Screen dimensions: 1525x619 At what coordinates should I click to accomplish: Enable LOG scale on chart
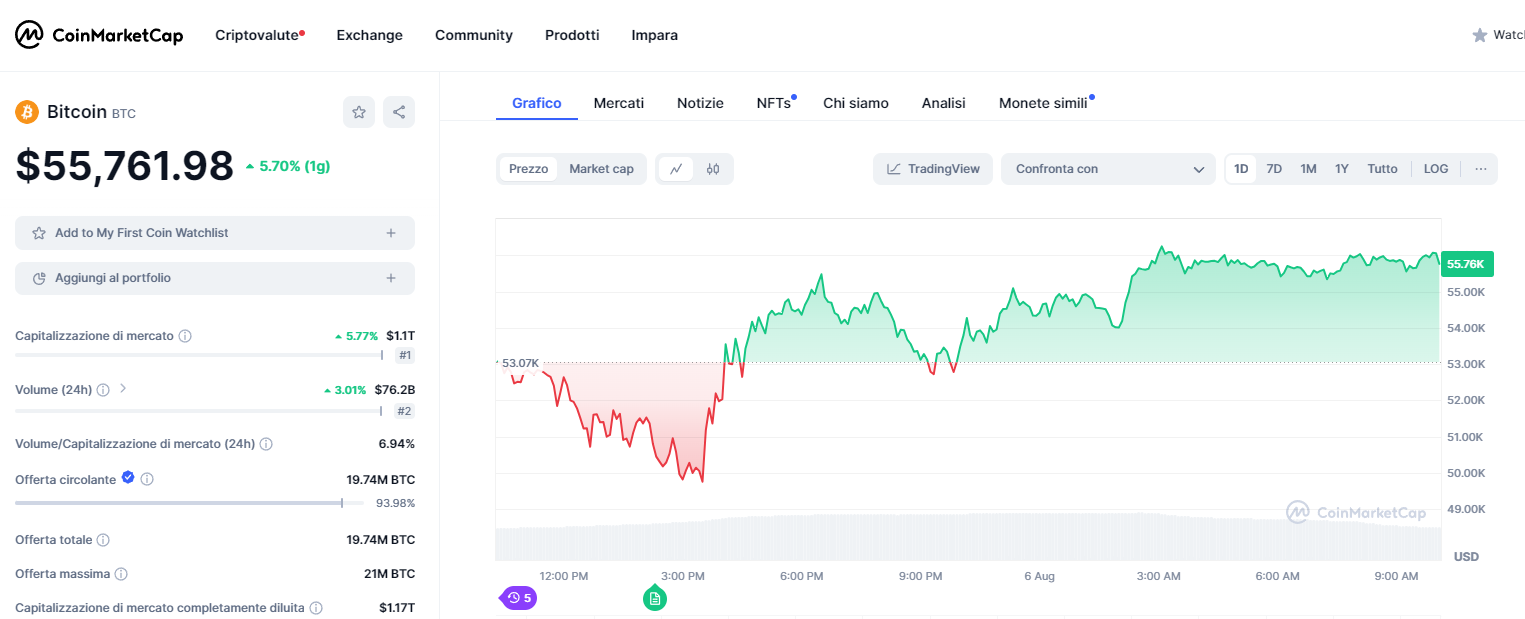coord(1436,169)
